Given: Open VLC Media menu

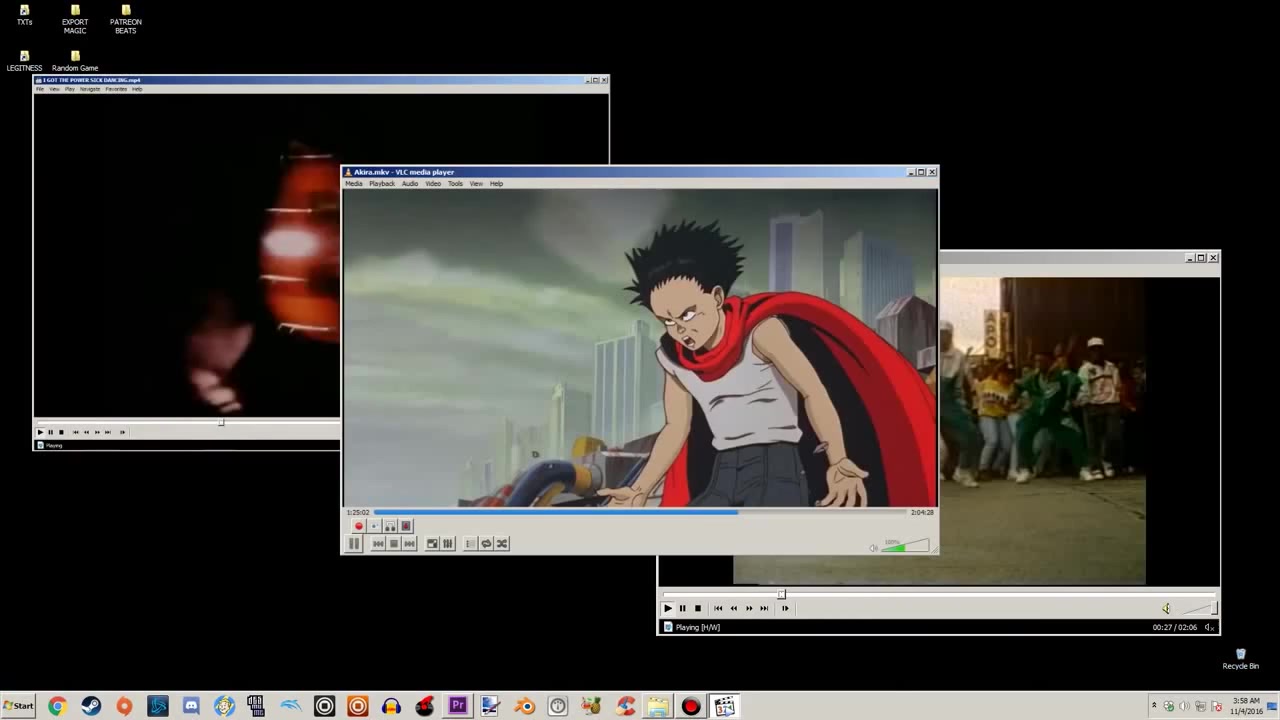Looking at the screenshot, I should pyautogui.click(x=354, y=184).
